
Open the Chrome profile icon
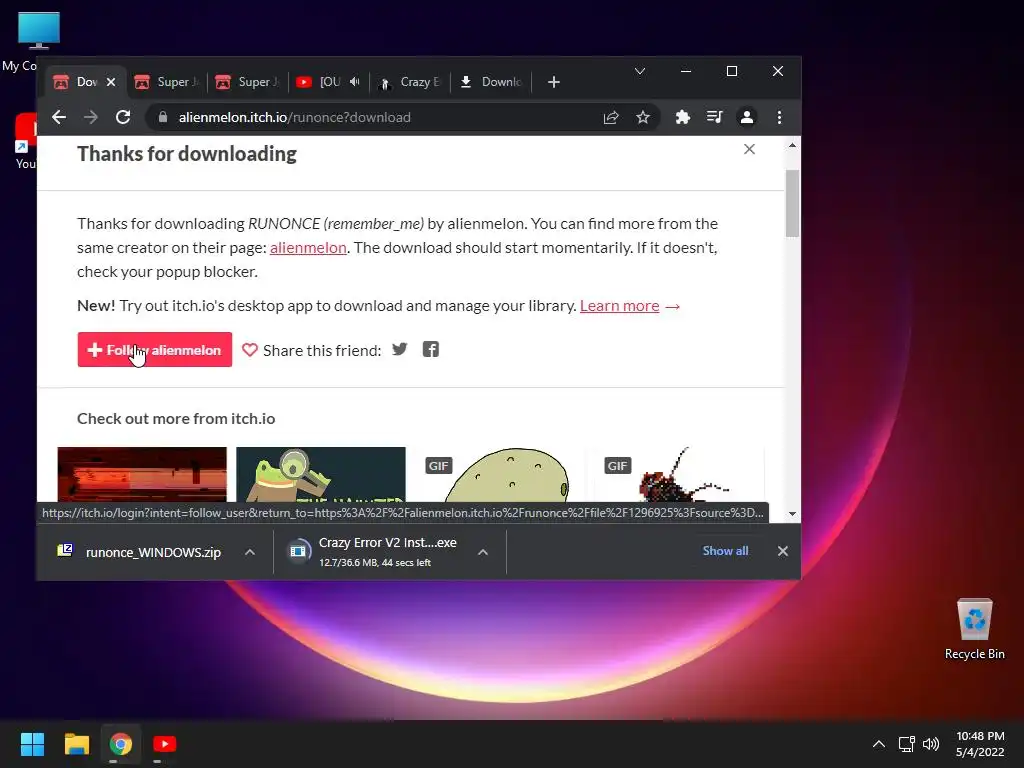click(746, 118)
